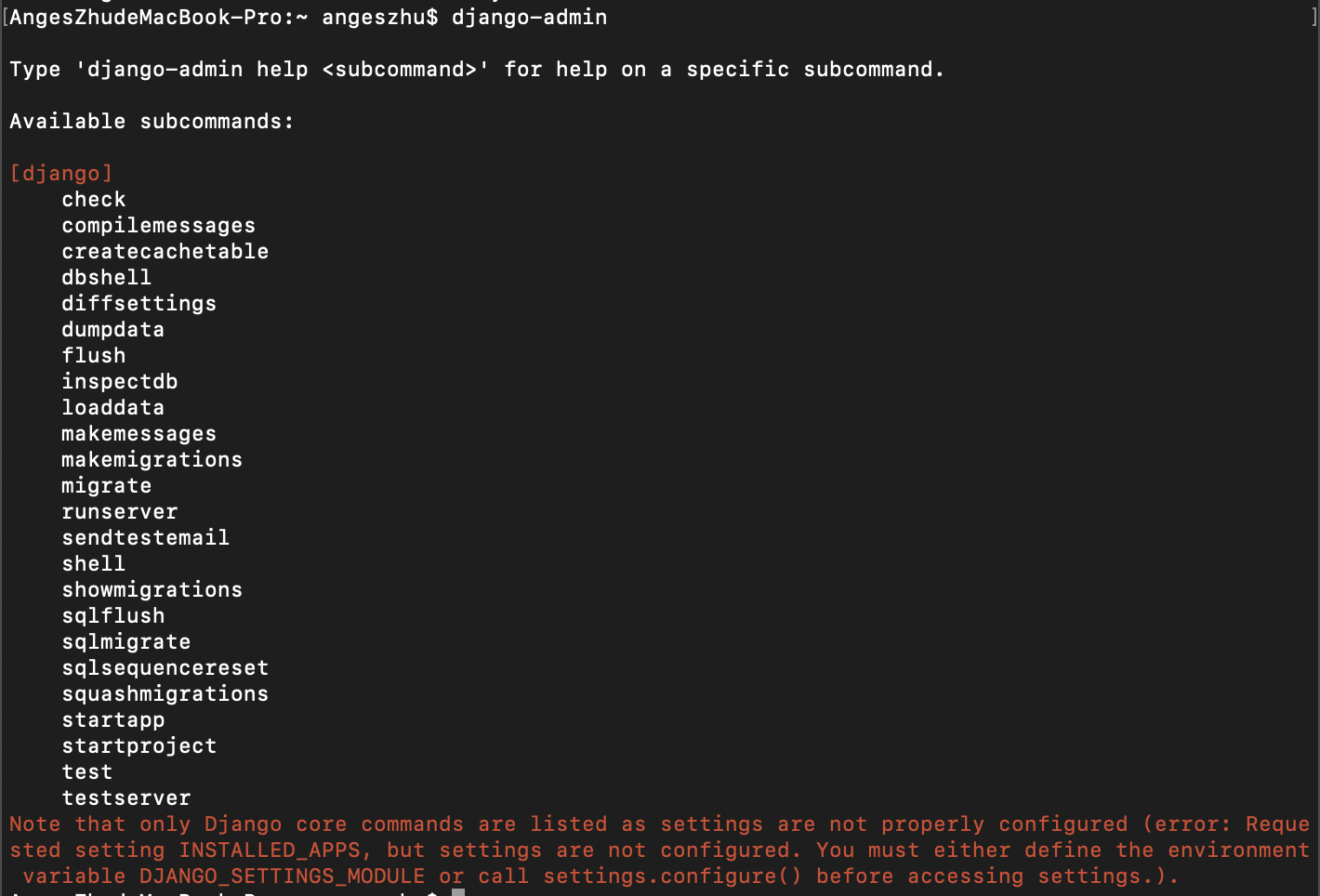
Task: Click the red [django] section header
Action: [61, 174]
